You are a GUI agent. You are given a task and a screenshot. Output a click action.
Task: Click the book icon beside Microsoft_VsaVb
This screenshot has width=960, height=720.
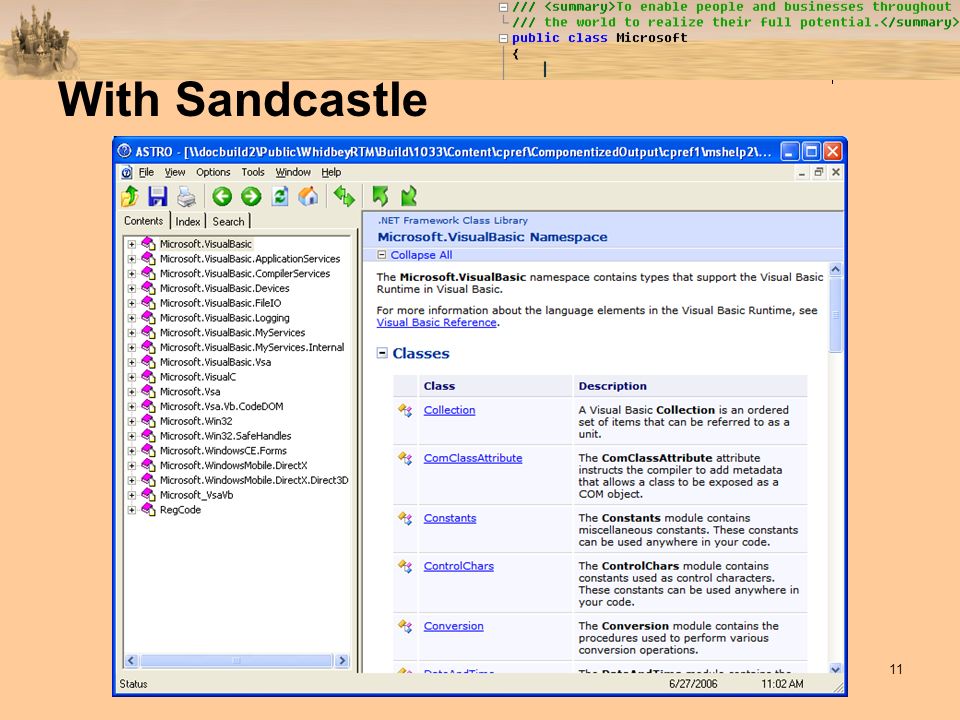click(148, 495)
